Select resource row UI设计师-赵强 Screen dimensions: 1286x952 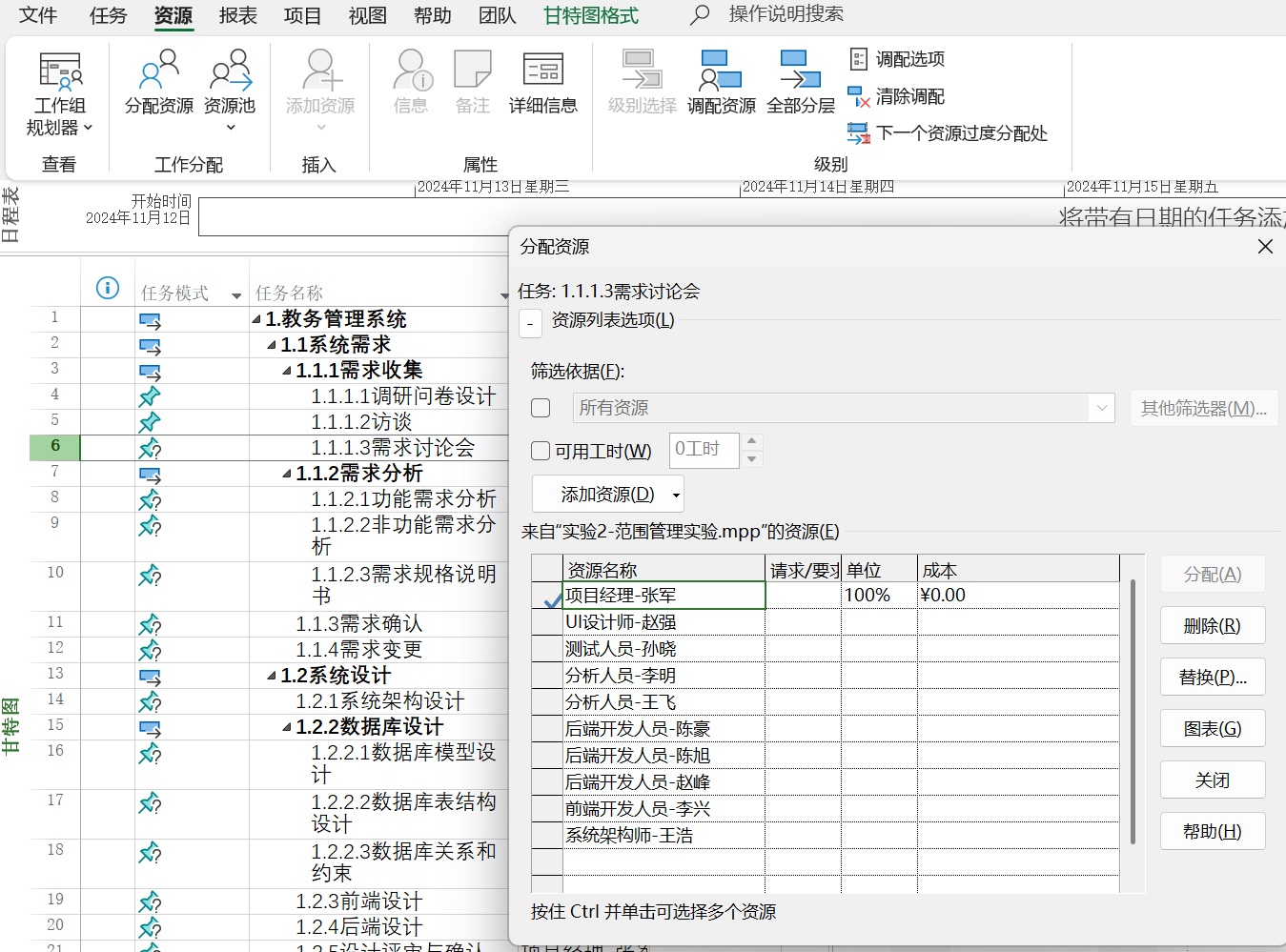click(825, 622)
